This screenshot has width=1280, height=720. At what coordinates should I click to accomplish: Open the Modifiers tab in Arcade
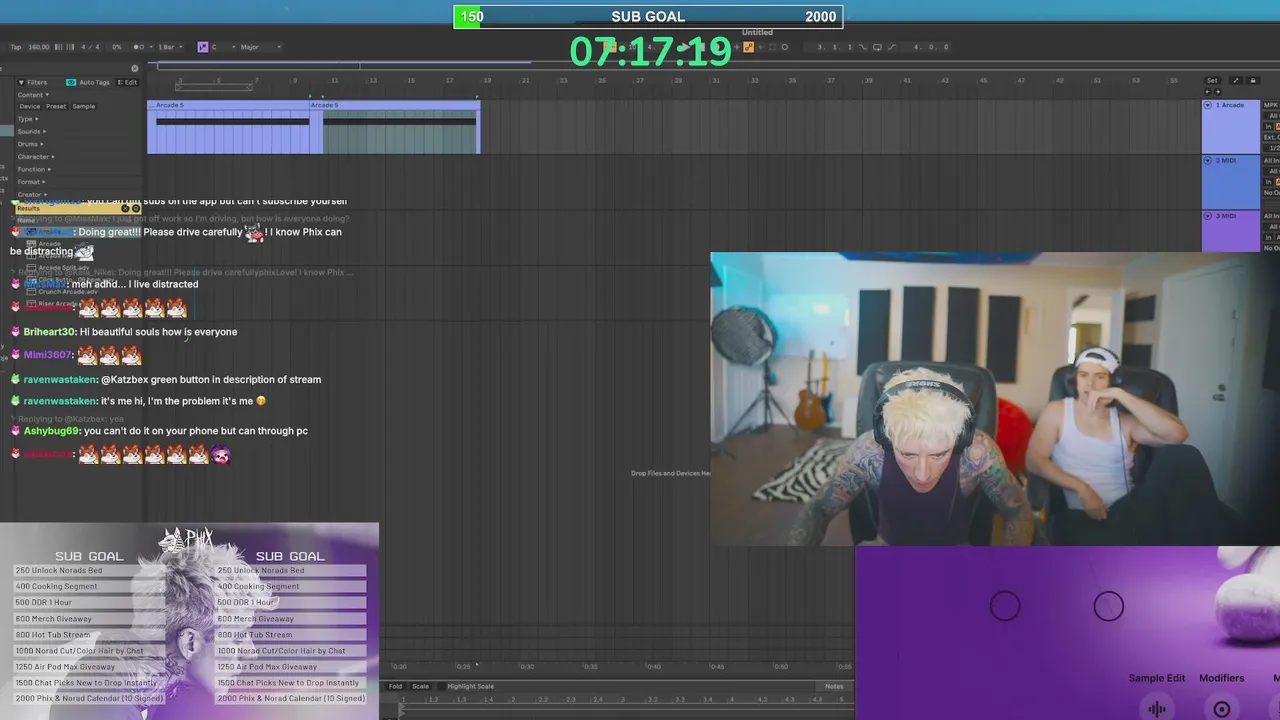click(1221, 678)
